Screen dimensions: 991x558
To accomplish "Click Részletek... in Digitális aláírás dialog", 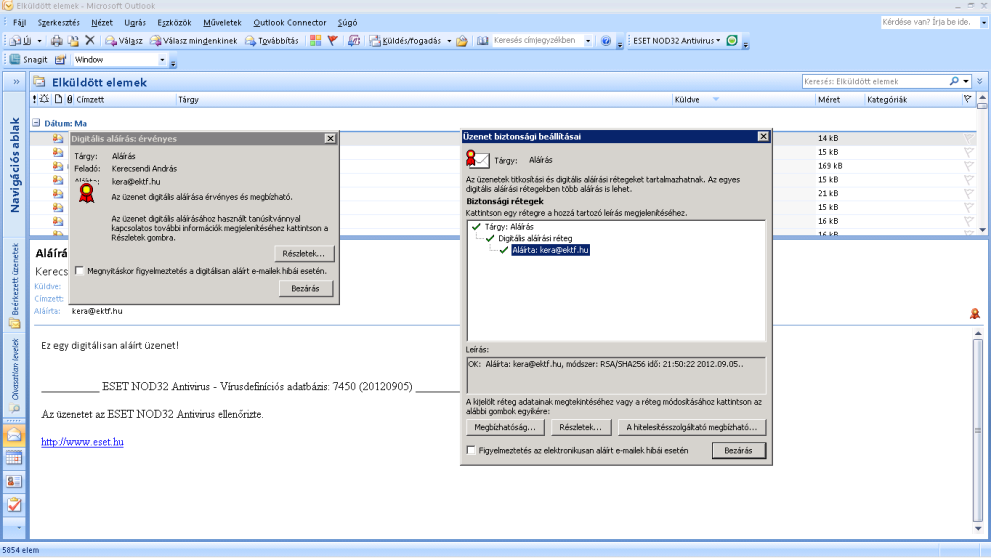I will pos(304,253).
